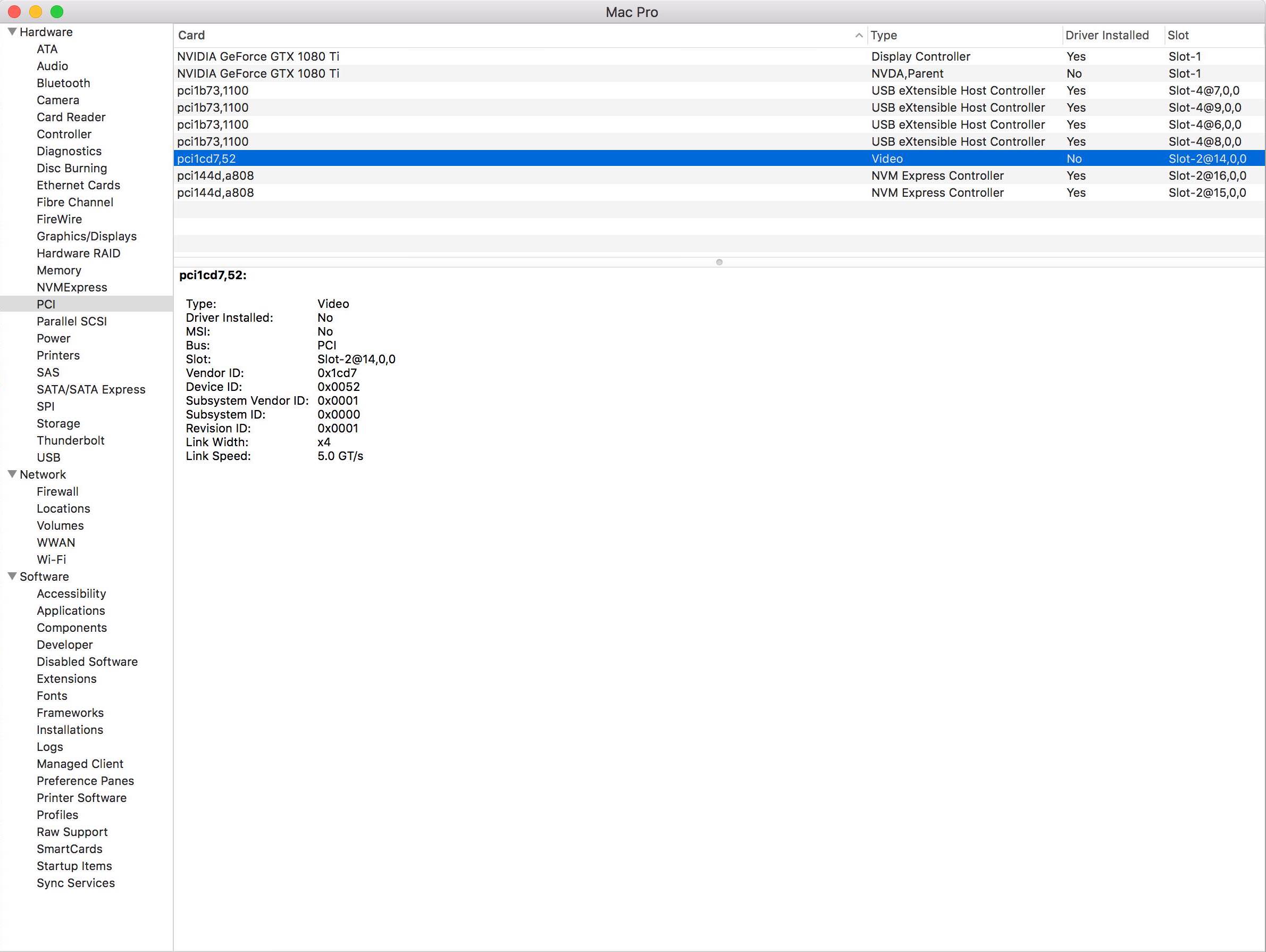
Task: Click the Slot column header
Action: point(1178,36)
